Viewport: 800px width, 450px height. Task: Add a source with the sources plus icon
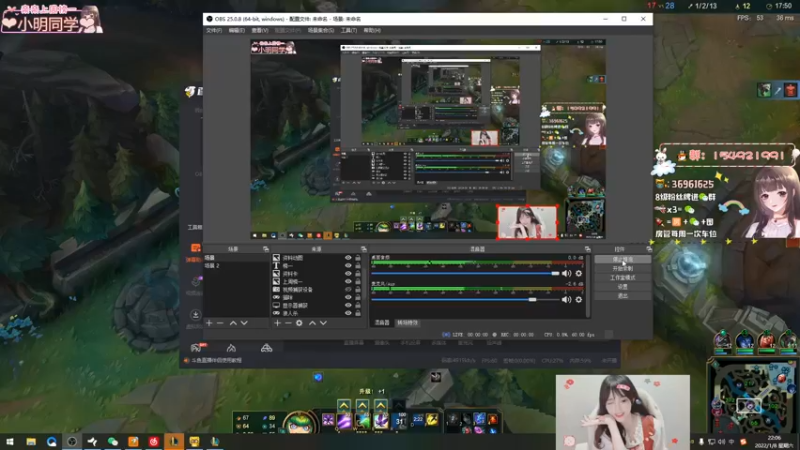pyautogui.click(x=277, y=323)
